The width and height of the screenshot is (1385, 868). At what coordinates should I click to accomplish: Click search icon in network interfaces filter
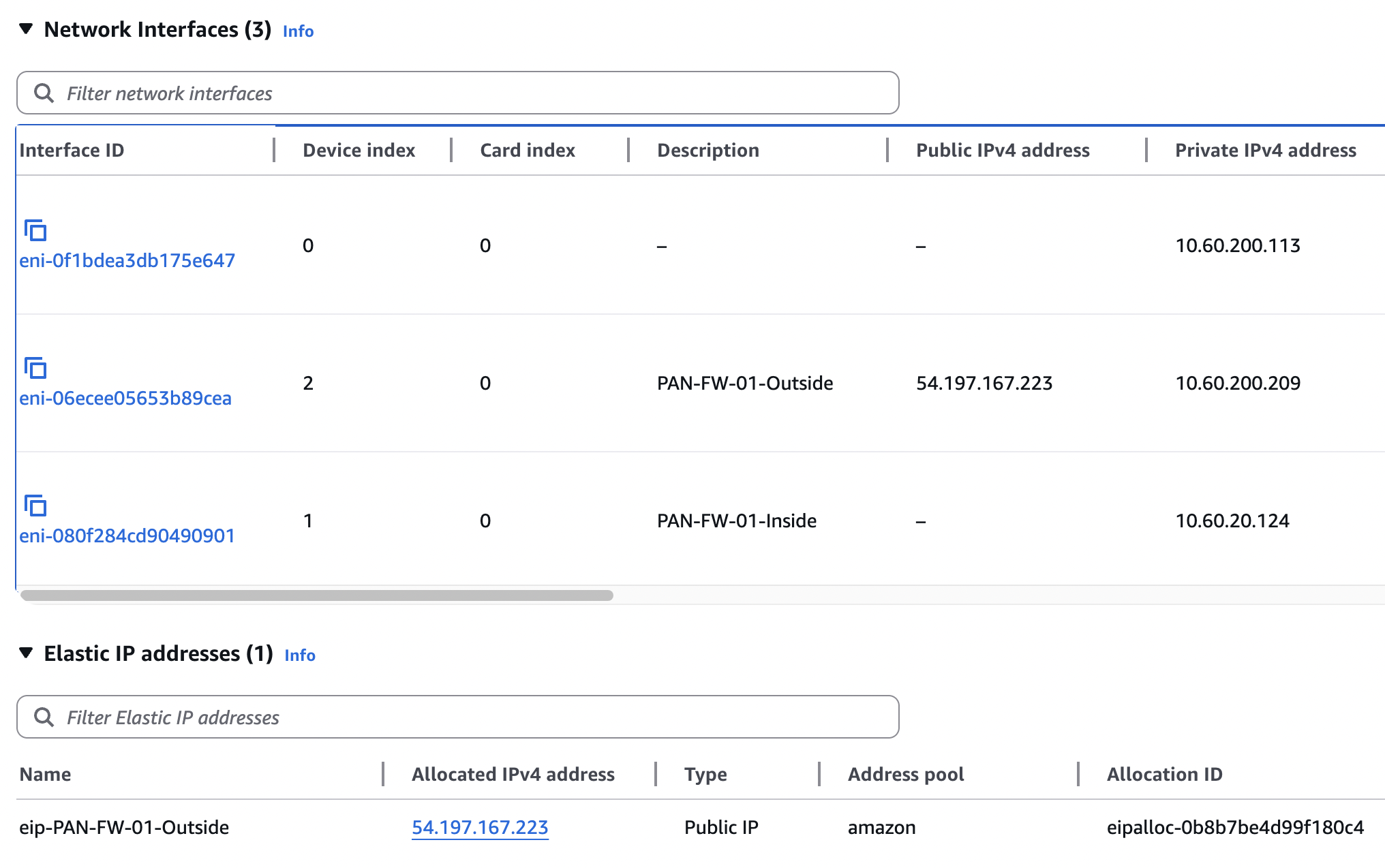pos(44,93)
